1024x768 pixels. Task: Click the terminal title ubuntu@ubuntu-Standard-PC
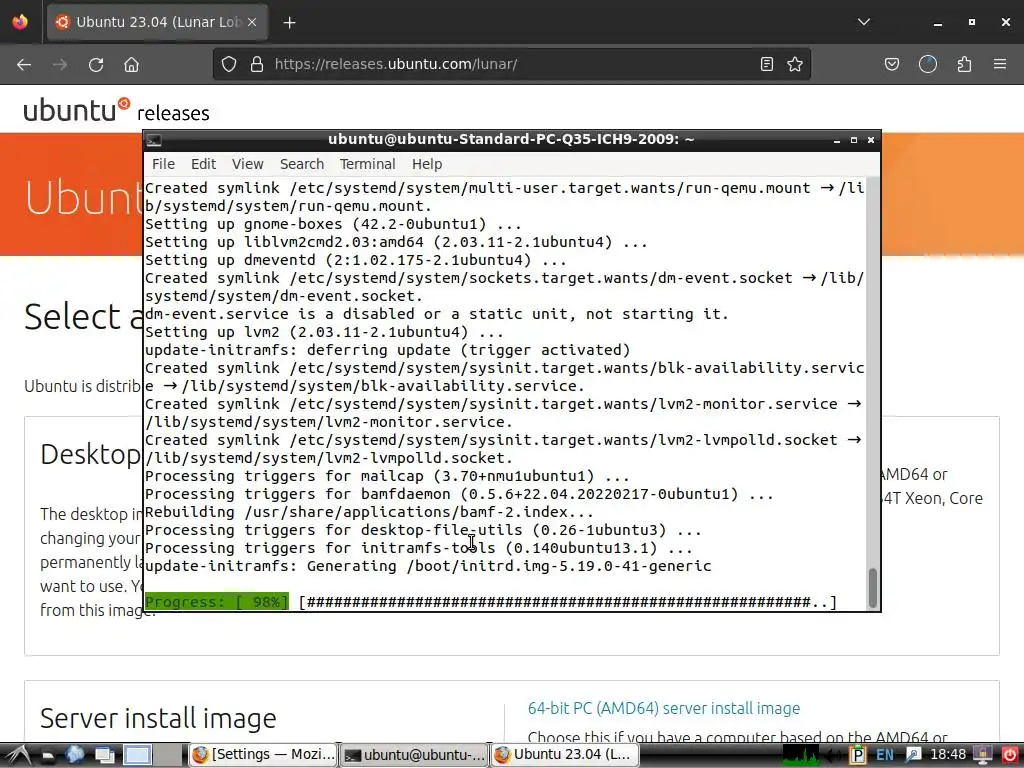511,139
